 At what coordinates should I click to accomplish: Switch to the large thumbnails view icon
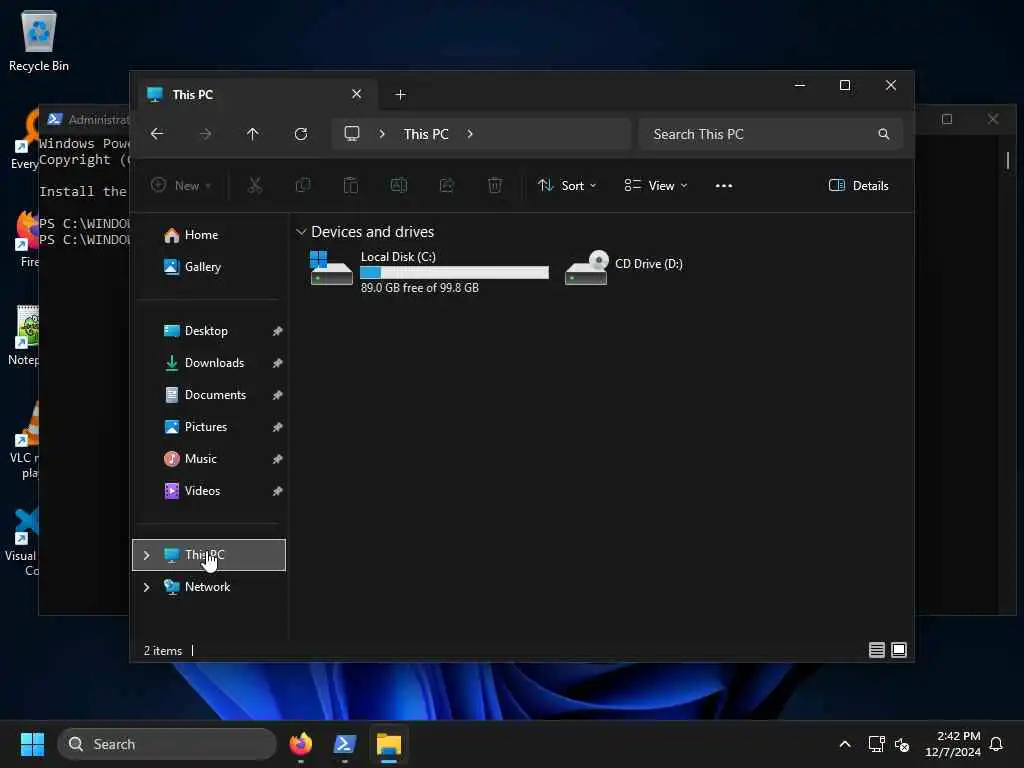point(899,650)
